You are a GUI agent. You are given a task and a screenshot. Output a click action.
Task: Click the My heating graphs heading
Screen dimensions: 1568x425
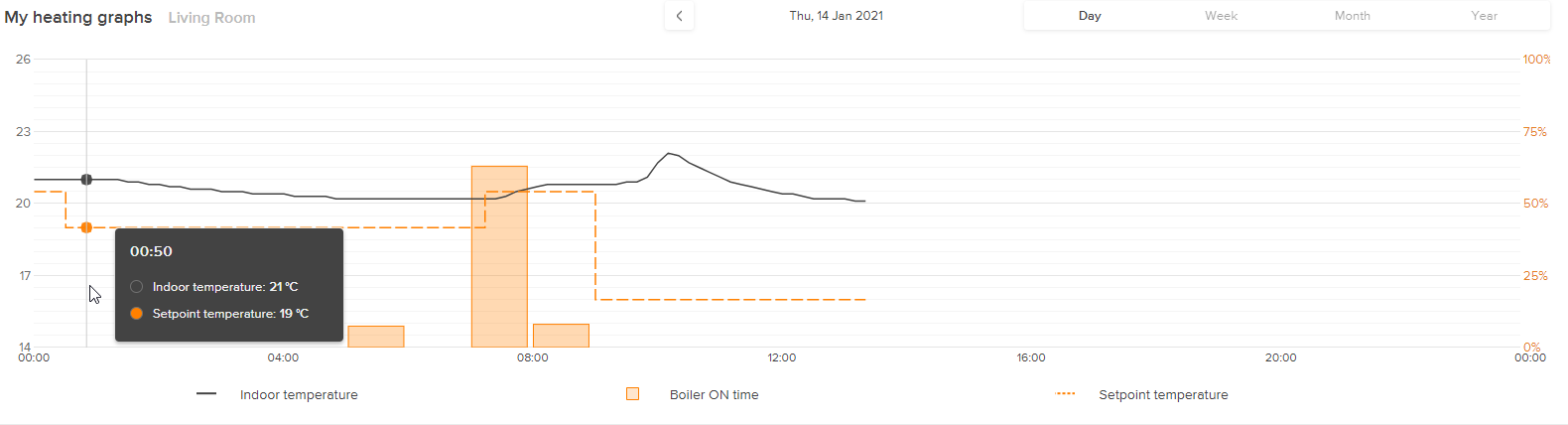coord(78,18)
